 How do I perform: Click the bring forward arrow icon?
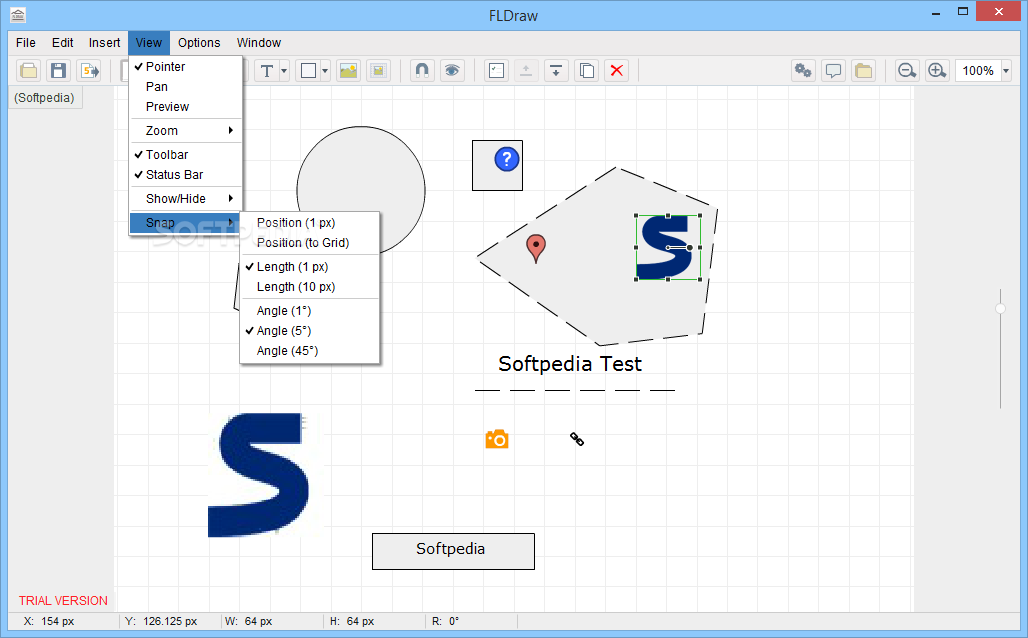point(526,70)
